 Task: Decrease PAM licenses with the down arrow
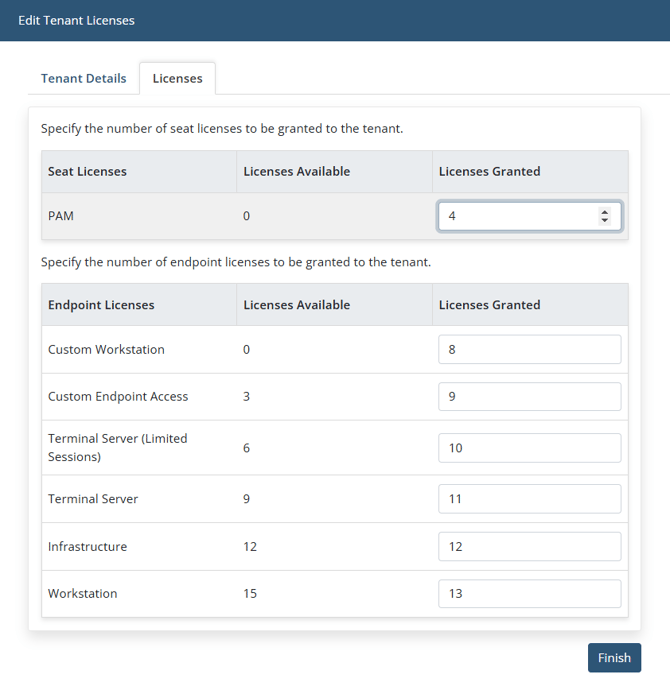(604, 221)
